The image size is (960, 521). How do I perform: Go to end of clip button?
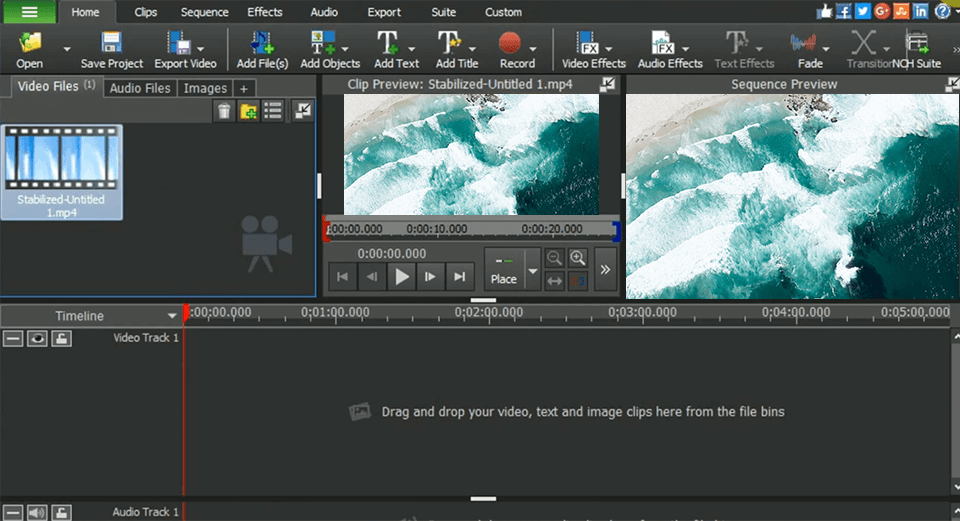click(x=460, y=277)
